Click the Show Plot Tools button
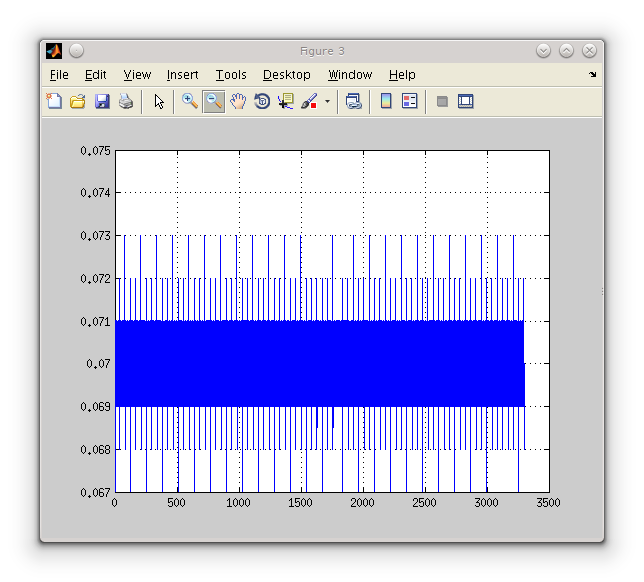The image size is (644, 582). pyautogui.click(x=465, y=101)
